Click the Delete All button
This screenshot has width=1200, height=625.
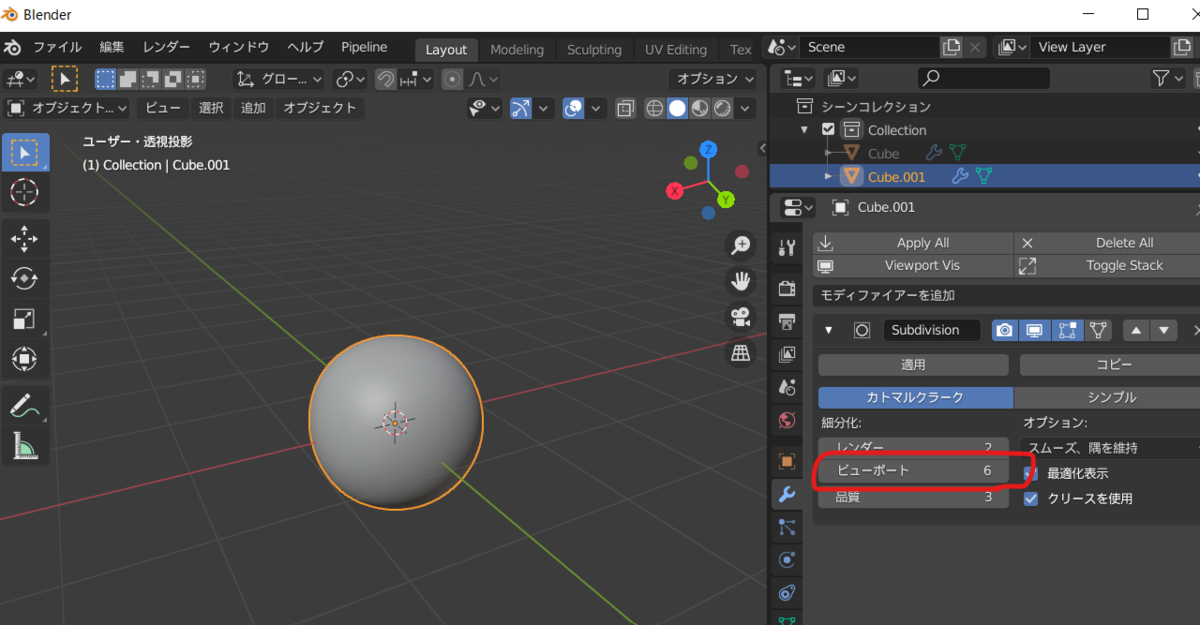1108,243
